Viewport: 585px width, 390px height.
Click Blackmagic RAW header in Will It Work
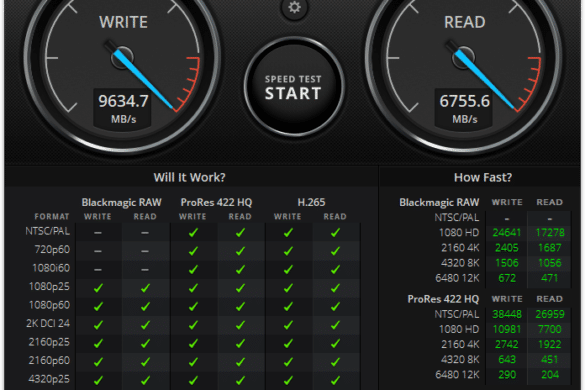pyautogui.click(x=122, y=202)
